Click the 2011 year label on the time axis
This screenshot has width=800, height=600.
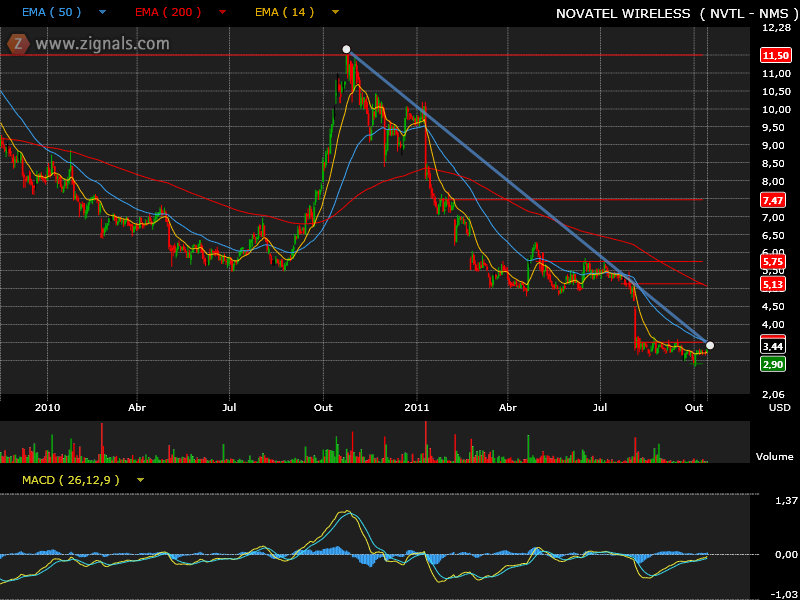point(417,407)
